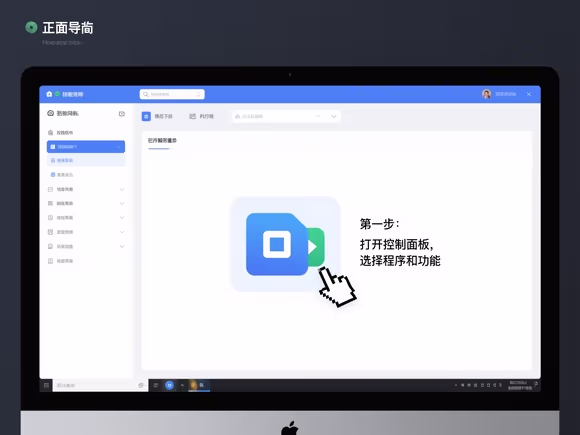
Task: Collapse the chevron on the blue highlighted group
Action: coord(119,147)
